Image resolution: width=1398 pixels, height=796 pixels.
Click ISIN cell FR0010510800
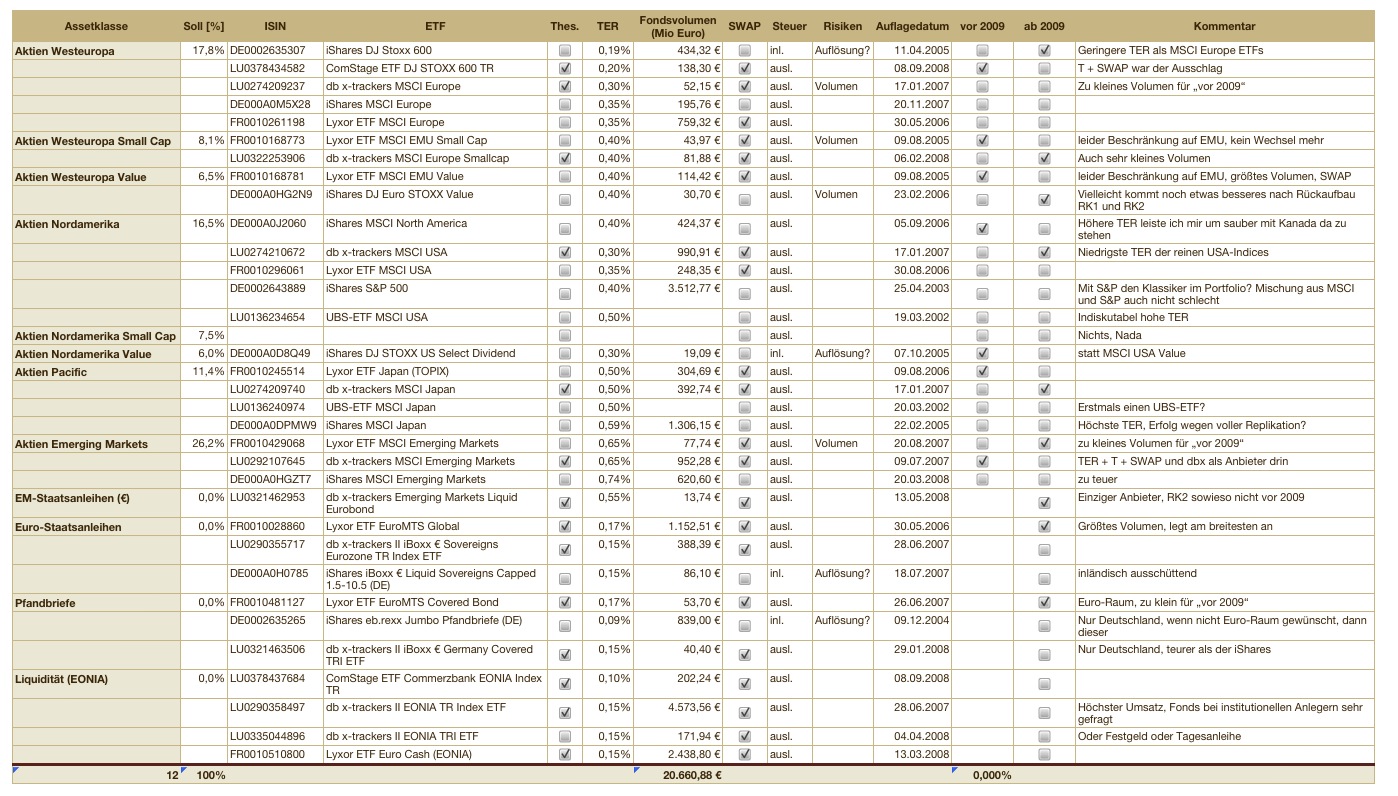click(275, 754)
